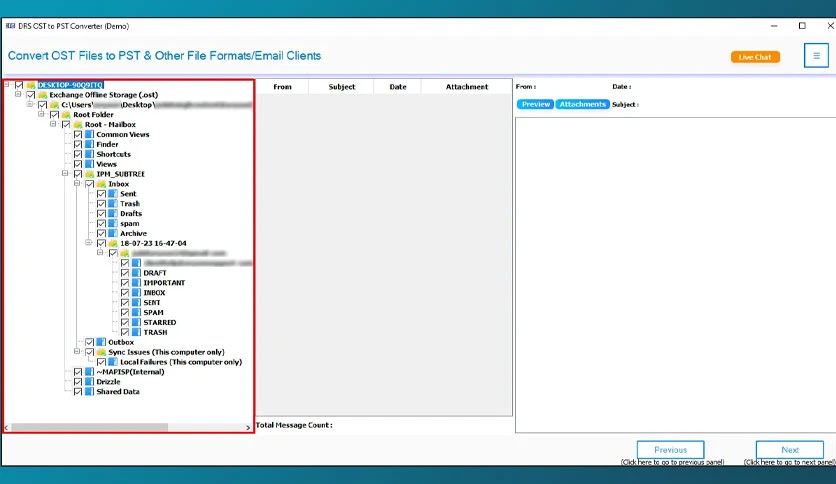Click the Date column header
836x484 pixels.
point(398,86)
